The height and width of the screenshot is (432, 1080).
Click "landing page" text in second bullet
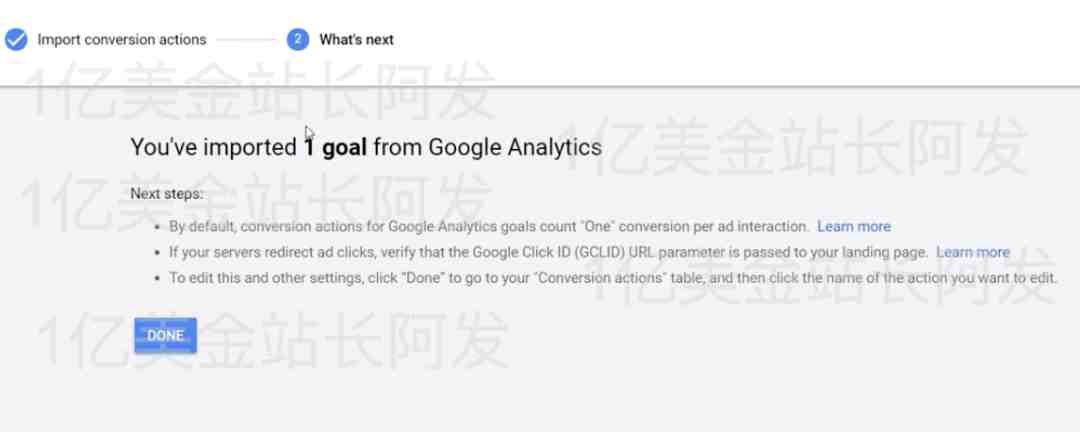coord(890,252)
